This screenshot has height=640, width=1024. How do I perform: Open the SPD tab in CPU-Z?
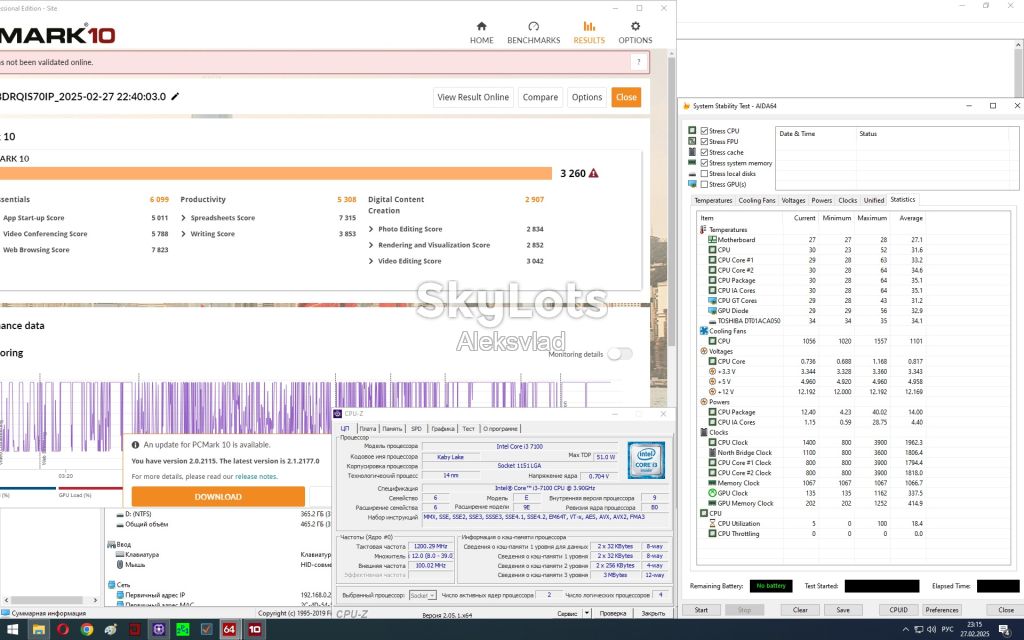point(416,428)
